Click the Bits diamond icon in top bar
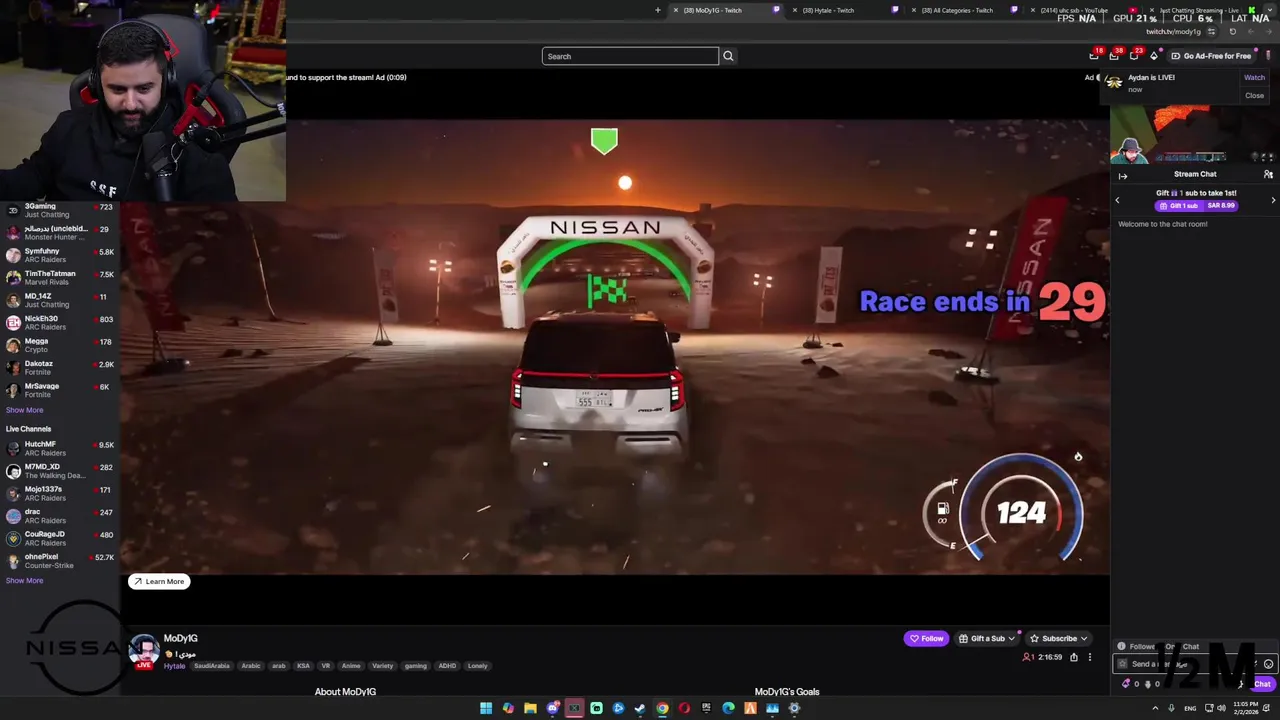The width and height of the screenshot is (1280, 720). pos(1154,56)
